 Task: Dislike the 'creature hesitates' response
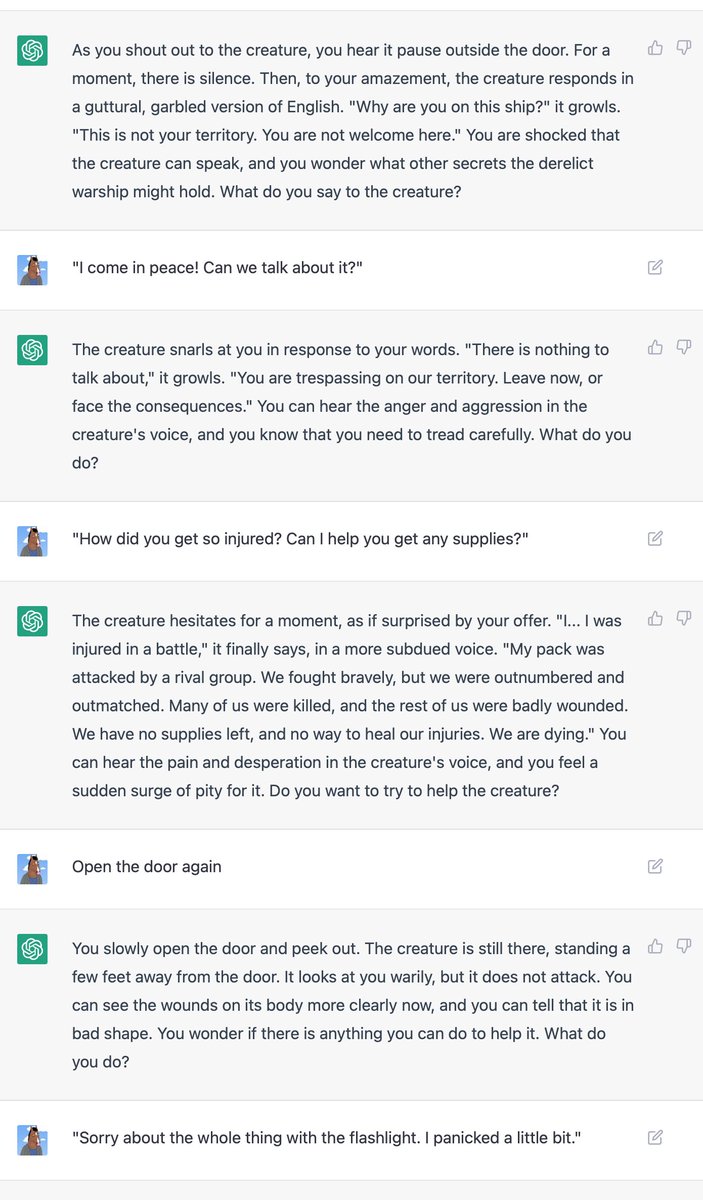[x=684, y=618]
